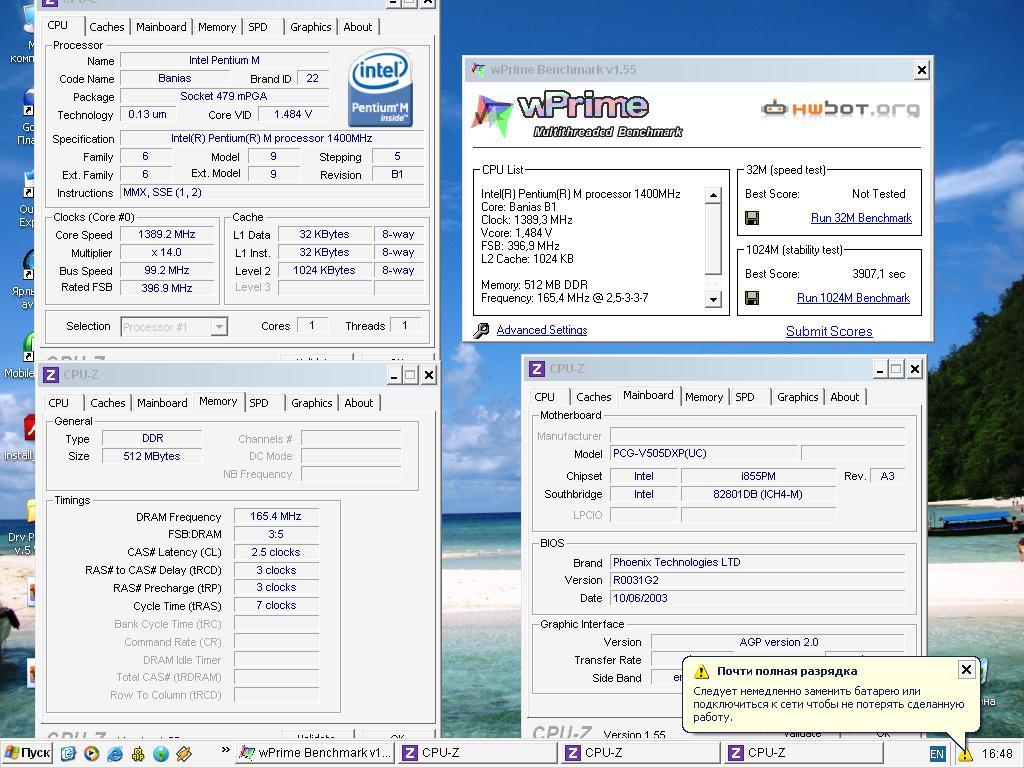Viewport: 1024px width, 768px height.
Task: Click the globe Quick Launch icon
Action: click(161, 754)
